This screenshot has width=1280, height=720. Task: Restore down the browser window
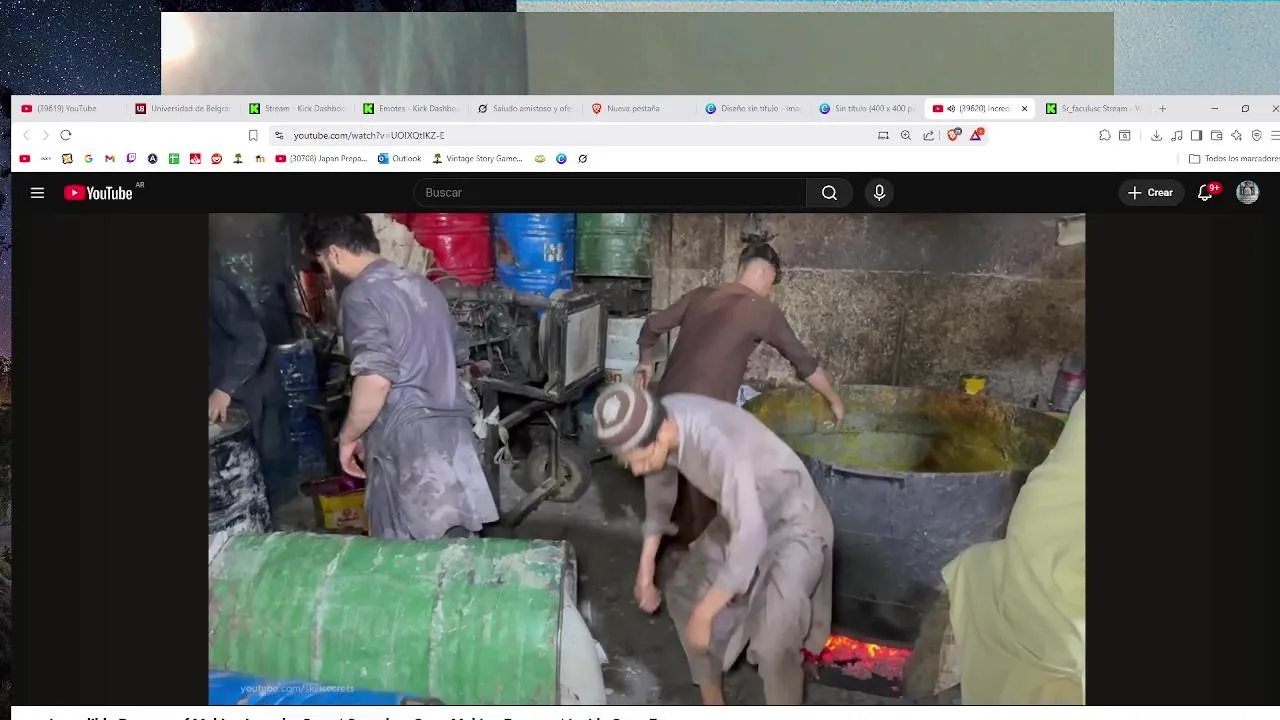1245,108
